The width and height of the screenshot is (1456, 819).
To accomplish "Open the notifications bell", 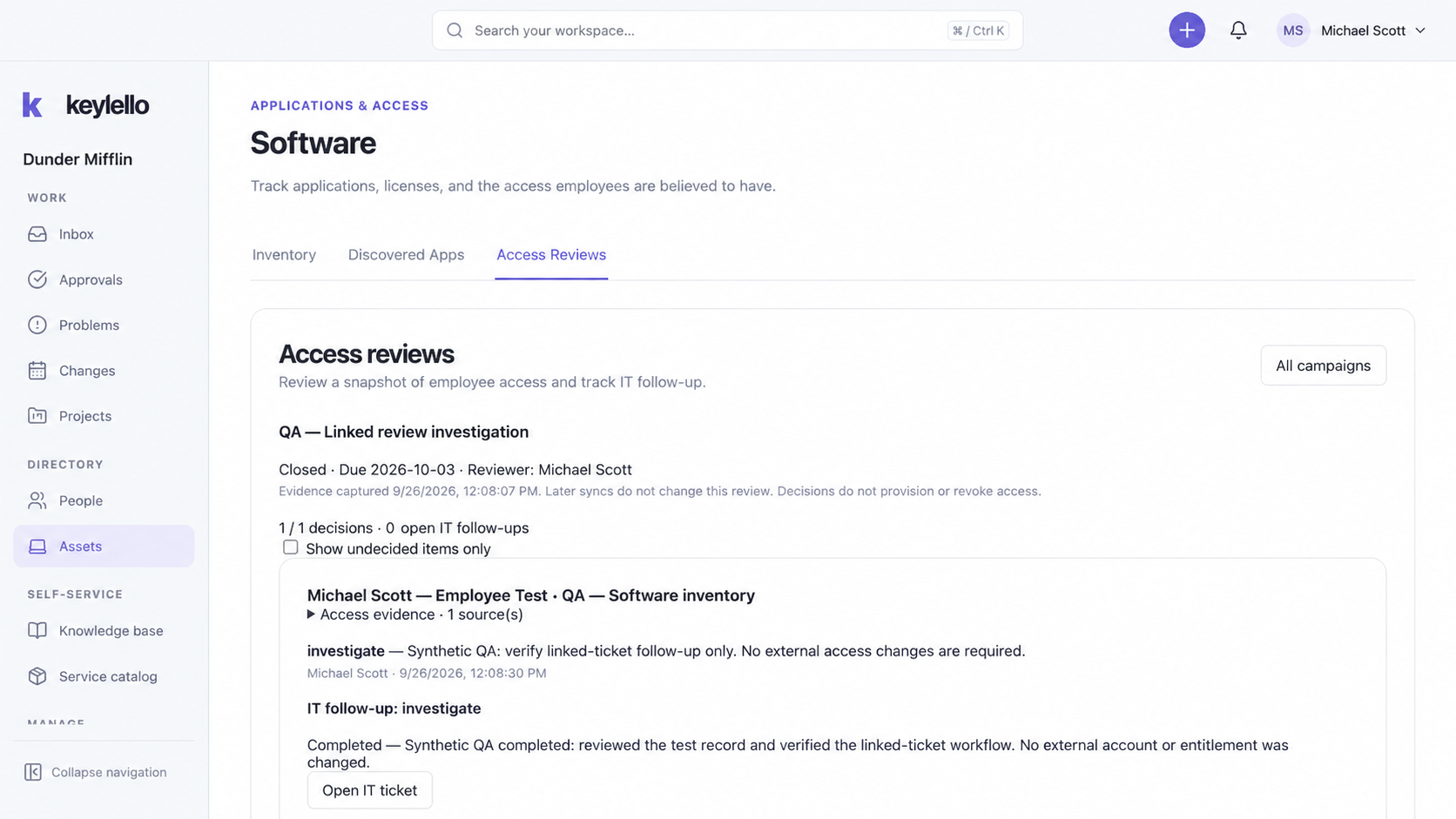I will point(1238,30).
